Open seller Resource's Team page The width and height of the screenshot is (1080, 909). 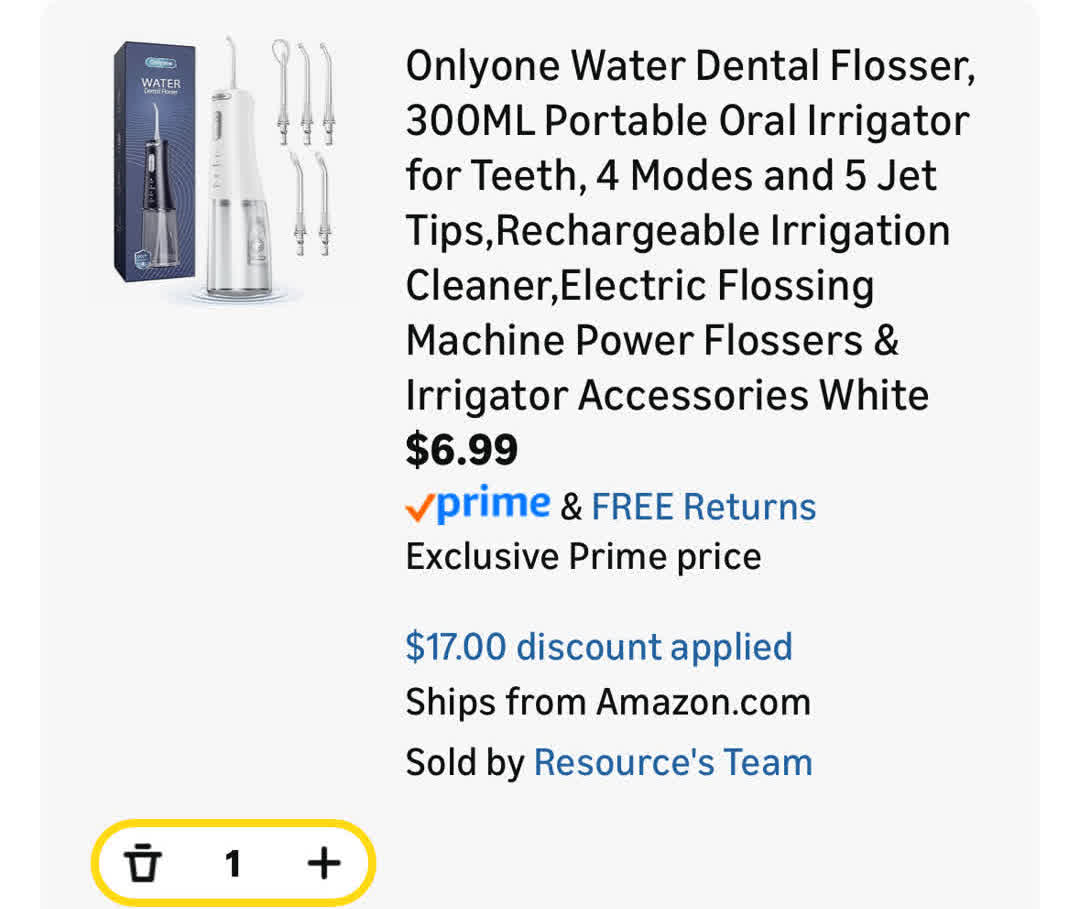pyautogui.click(x=672, y=763)
